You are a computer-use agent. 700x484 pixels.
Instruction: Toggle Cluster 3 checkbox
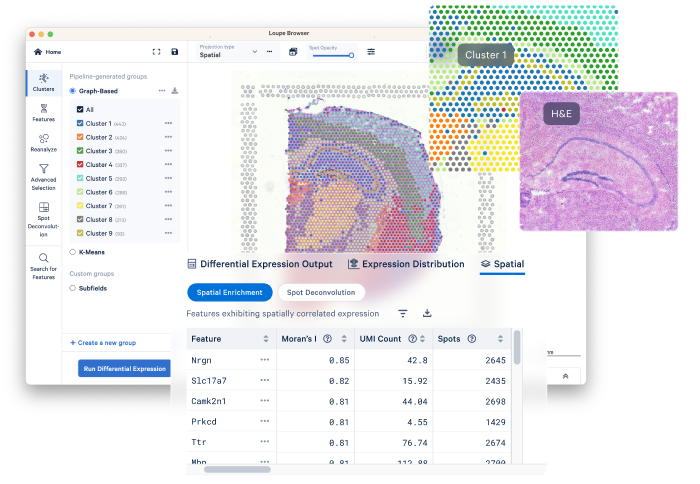80,151
